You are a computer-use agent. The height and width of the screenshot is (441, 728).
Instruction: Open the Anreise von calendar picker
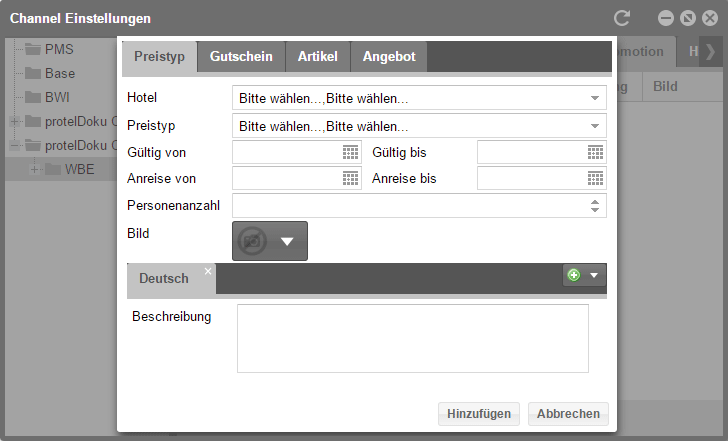(350, 178)
